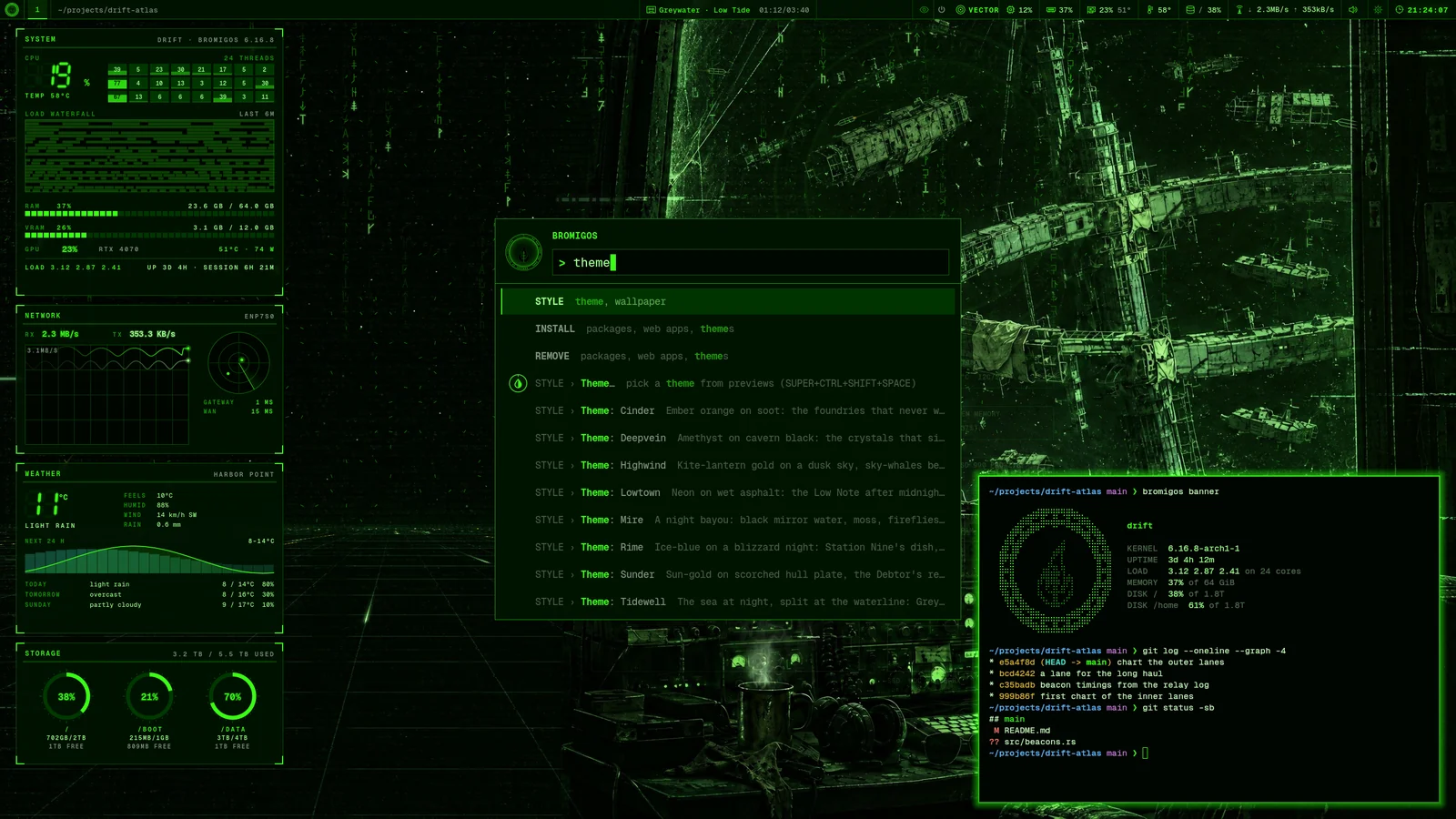Choose the Theme: Rime result

pos(728,547)
